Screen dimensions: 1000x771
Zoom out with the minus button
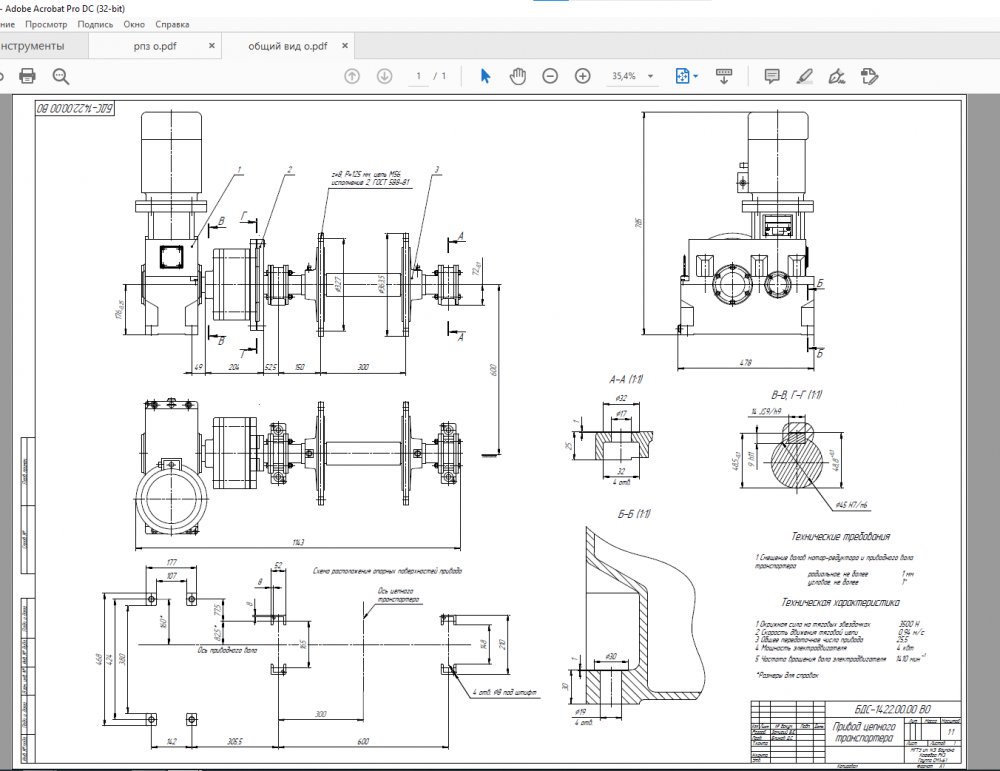click(550, 76)
